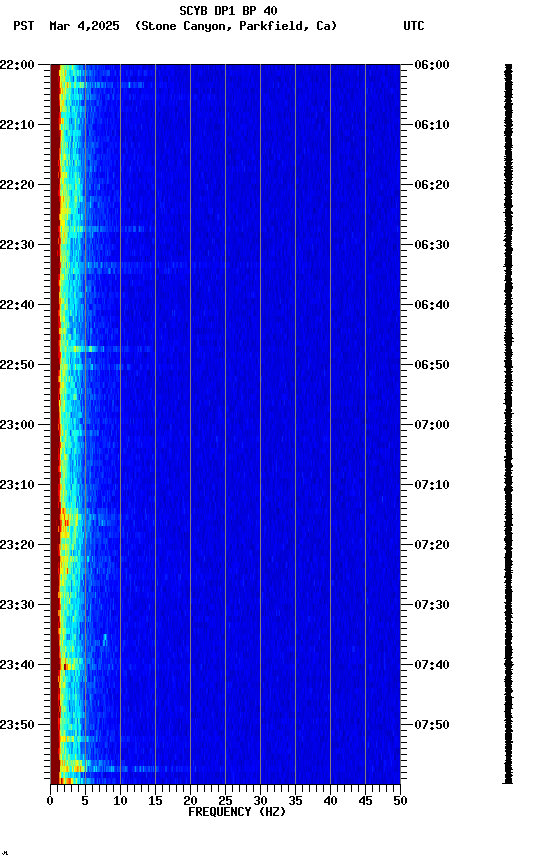552x864 pixels.
Task: Click the "PST" timezone label
Action: [x=24, y=26]
